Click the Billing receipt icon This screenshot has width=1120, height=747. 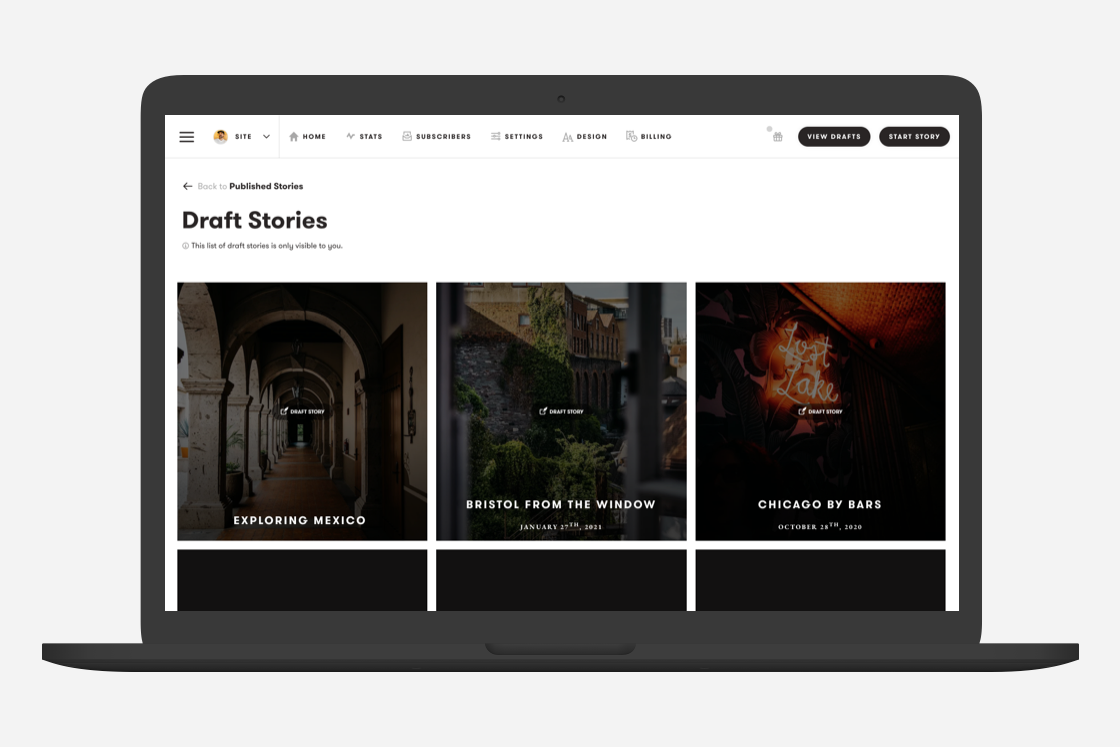tap(631, 136)
